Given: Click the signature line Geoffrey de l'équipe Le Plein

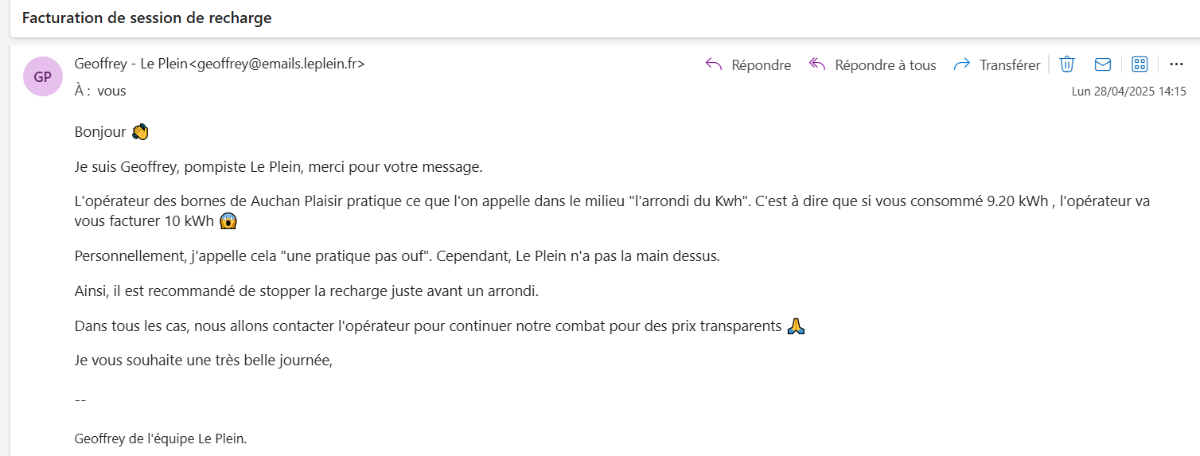Looking at the screenshot, I should tap(160, 438).
